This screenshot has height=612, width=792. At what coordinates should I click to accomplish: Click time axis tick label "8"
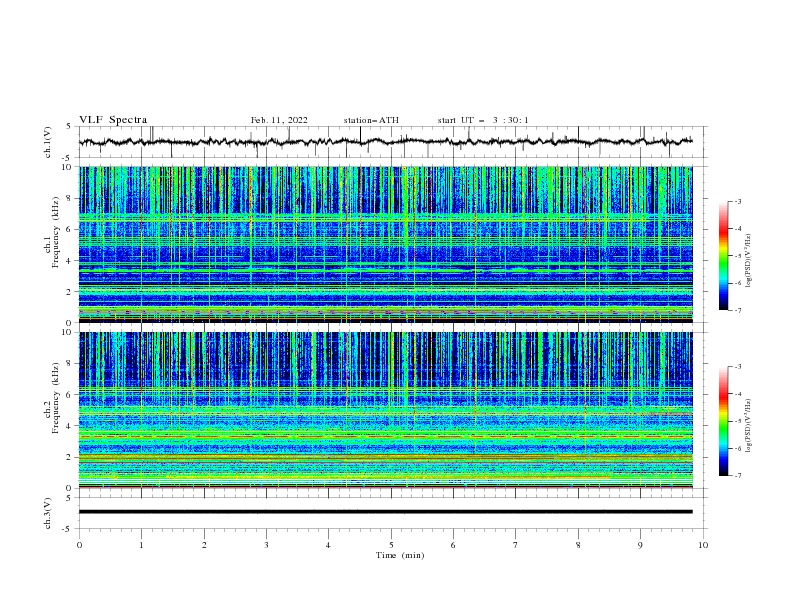(578, 545)
